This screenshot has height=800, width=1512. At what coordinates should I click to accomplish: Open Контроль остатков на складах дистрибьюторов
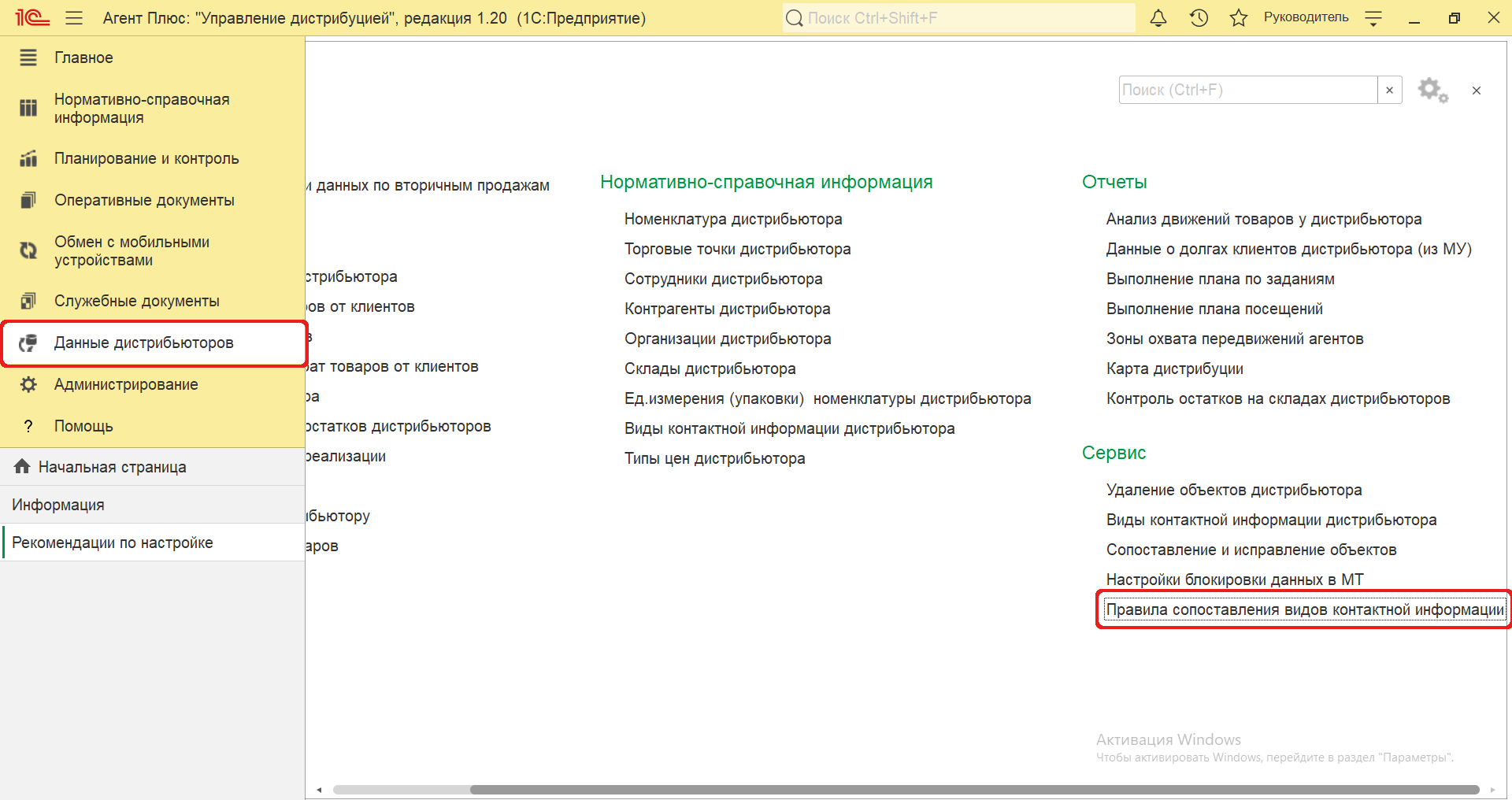click(1277, 398)
